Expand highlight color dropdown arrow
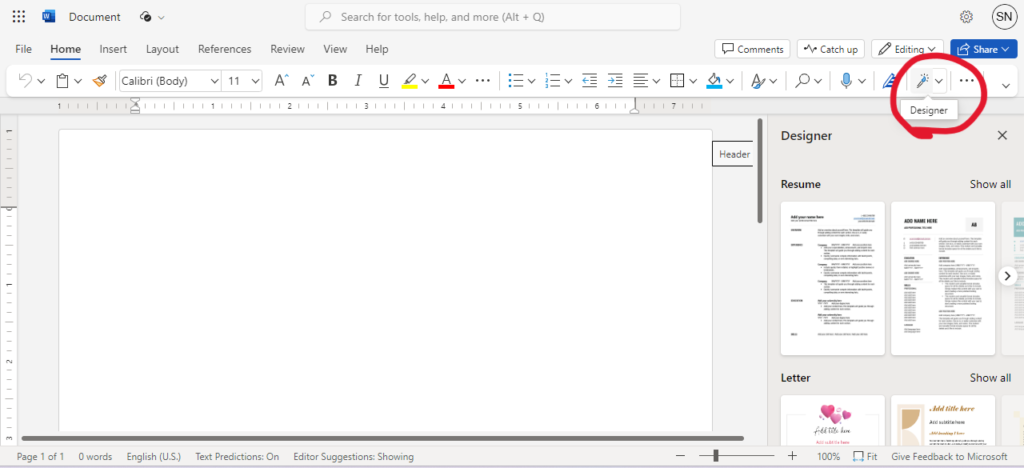This screenshot has height=468, width=1024. click(x=425, y=82)
